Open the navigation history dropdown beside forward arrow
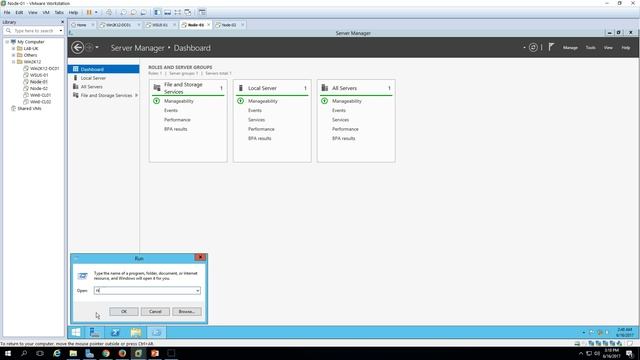Viewport: 640px width, 360px height. 97,48
